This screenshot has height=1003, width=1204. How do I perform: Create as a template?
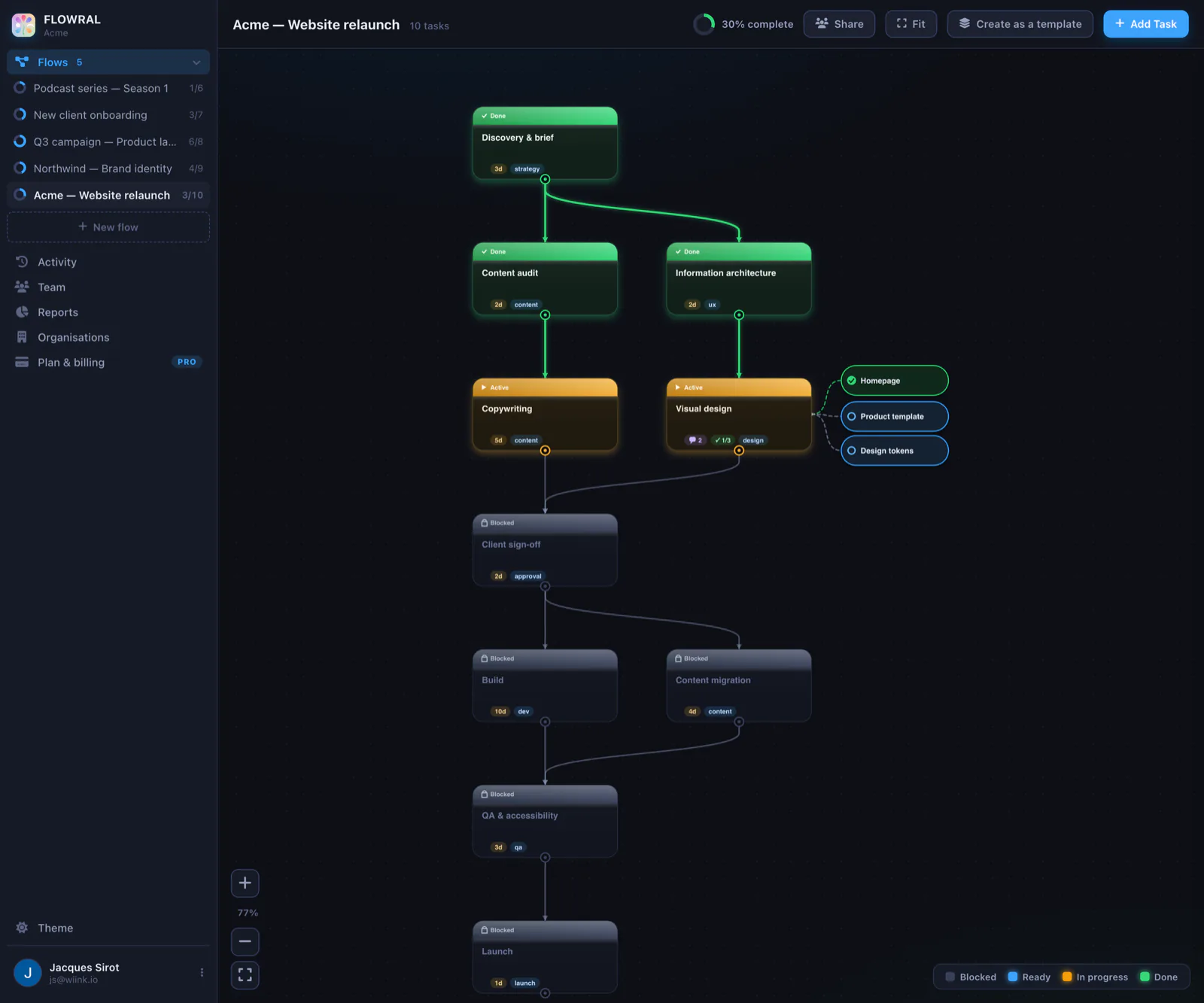[x=1020, y=24]
